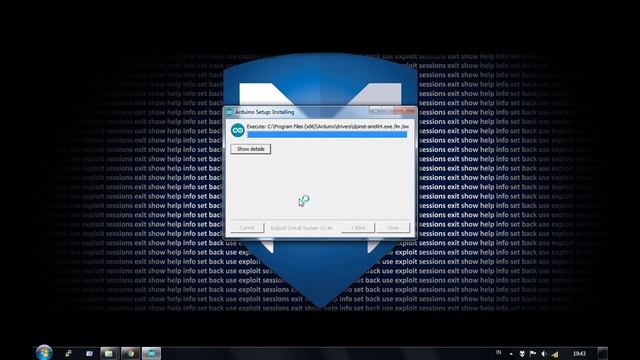Viewport: 640px width, 360px height.
Task: Close the Arduino Setup window via red X
Action: [404, 111]
